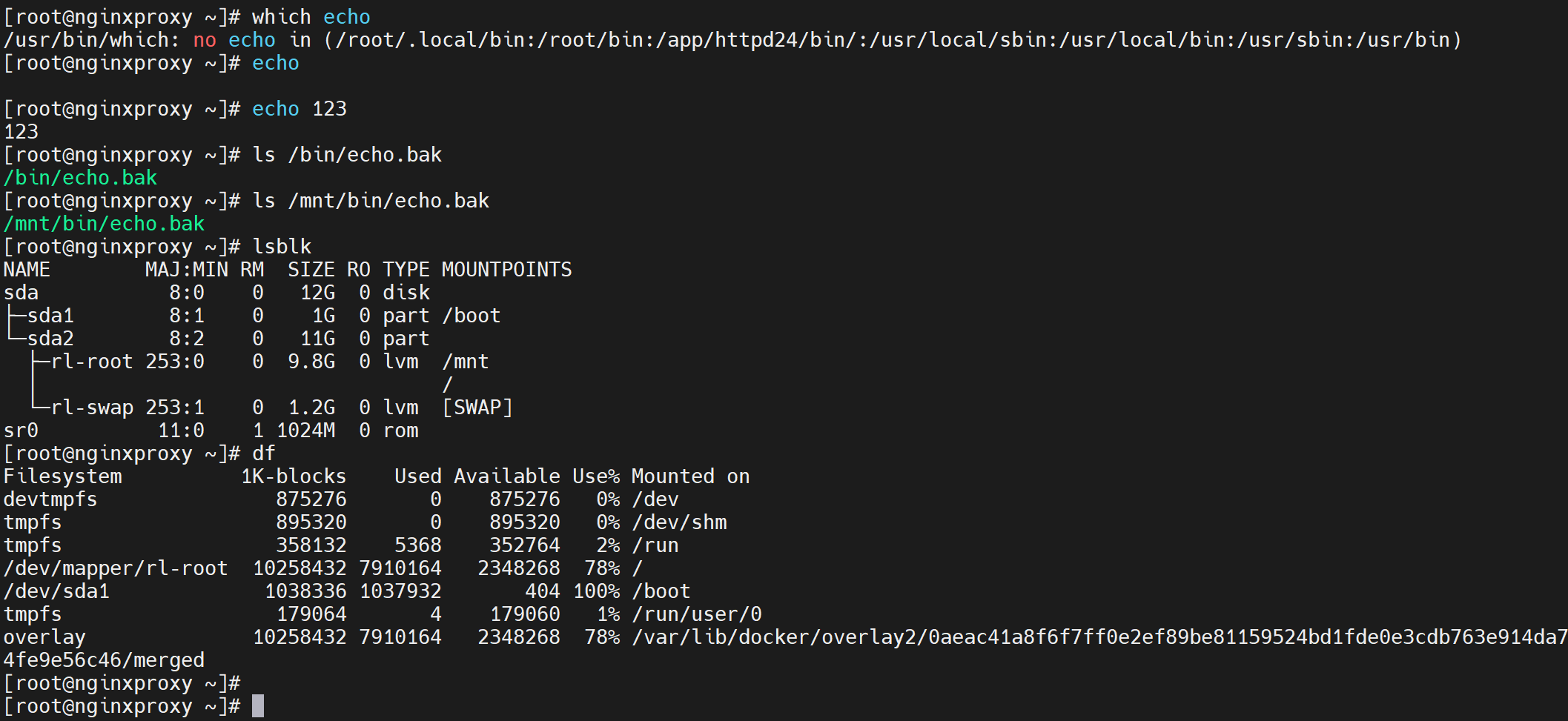The height and width of the screenshot is (721, 1568).
Task: Click the MOUNTPOINTS column header
Action: (506, 270)
